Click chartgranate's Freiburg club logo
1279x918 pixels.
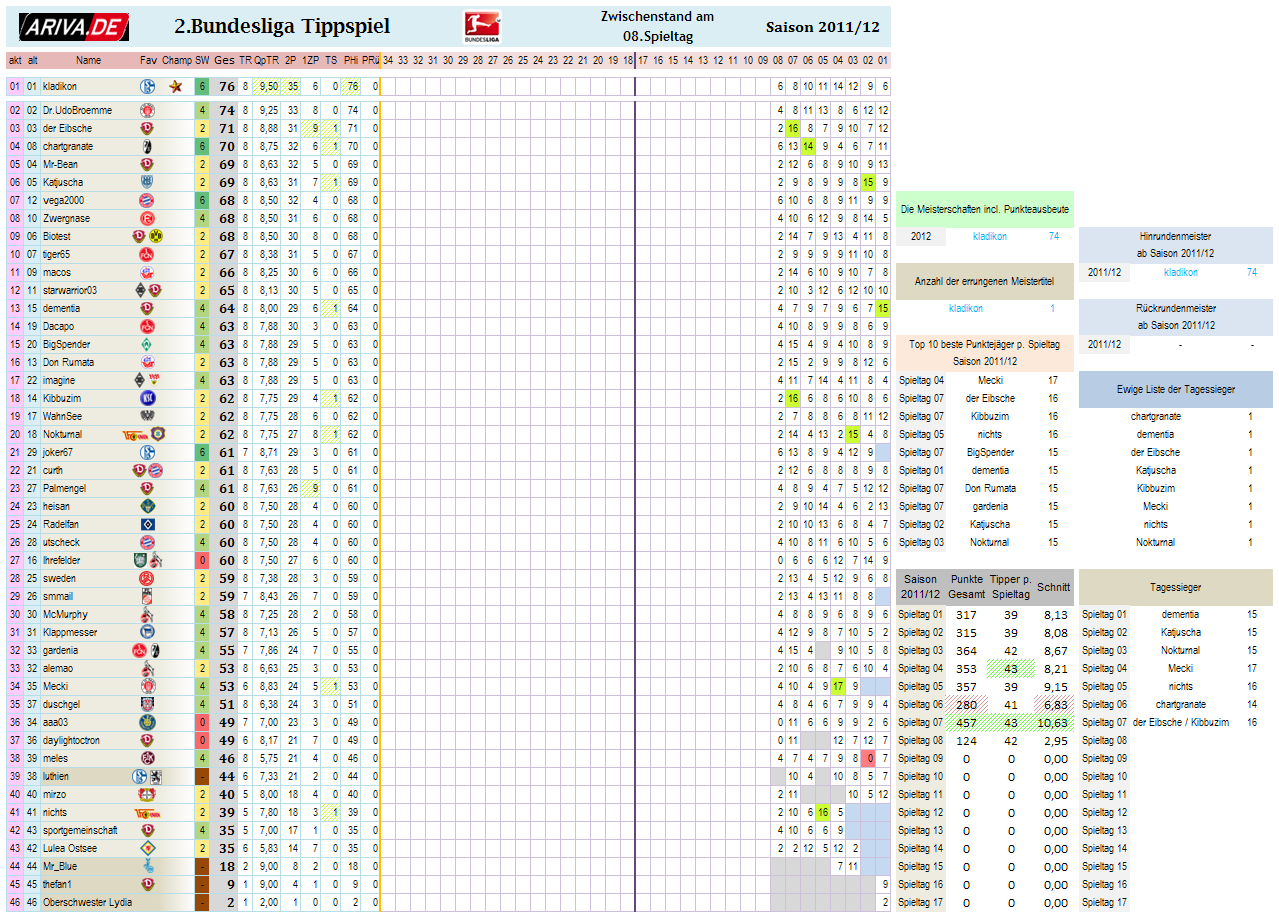point(147,147)
